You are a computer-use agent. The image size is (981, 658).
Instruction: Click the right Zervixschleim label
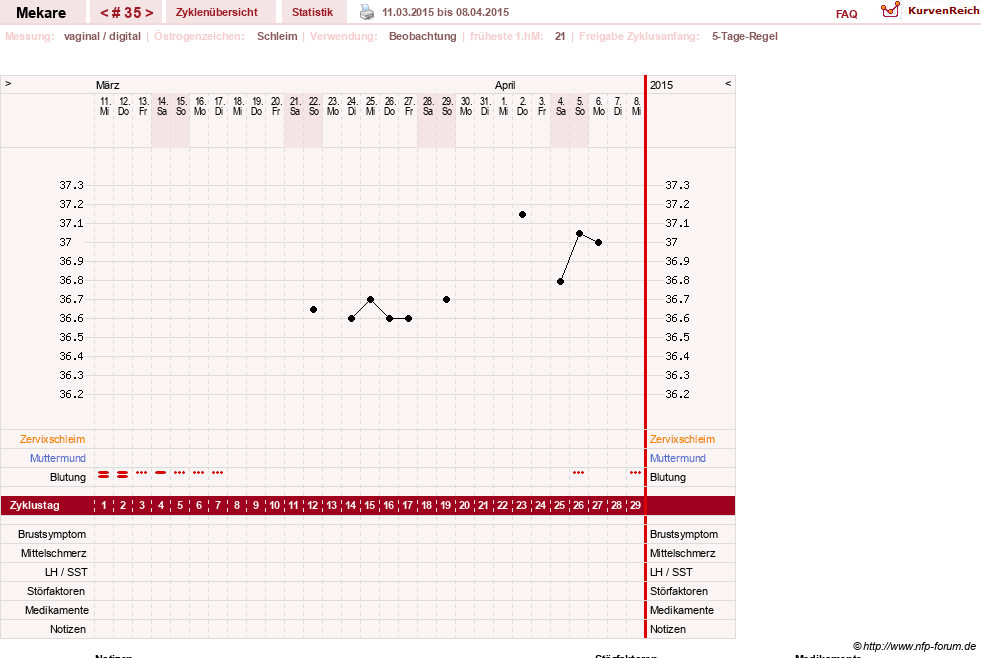tap(682, 439)
